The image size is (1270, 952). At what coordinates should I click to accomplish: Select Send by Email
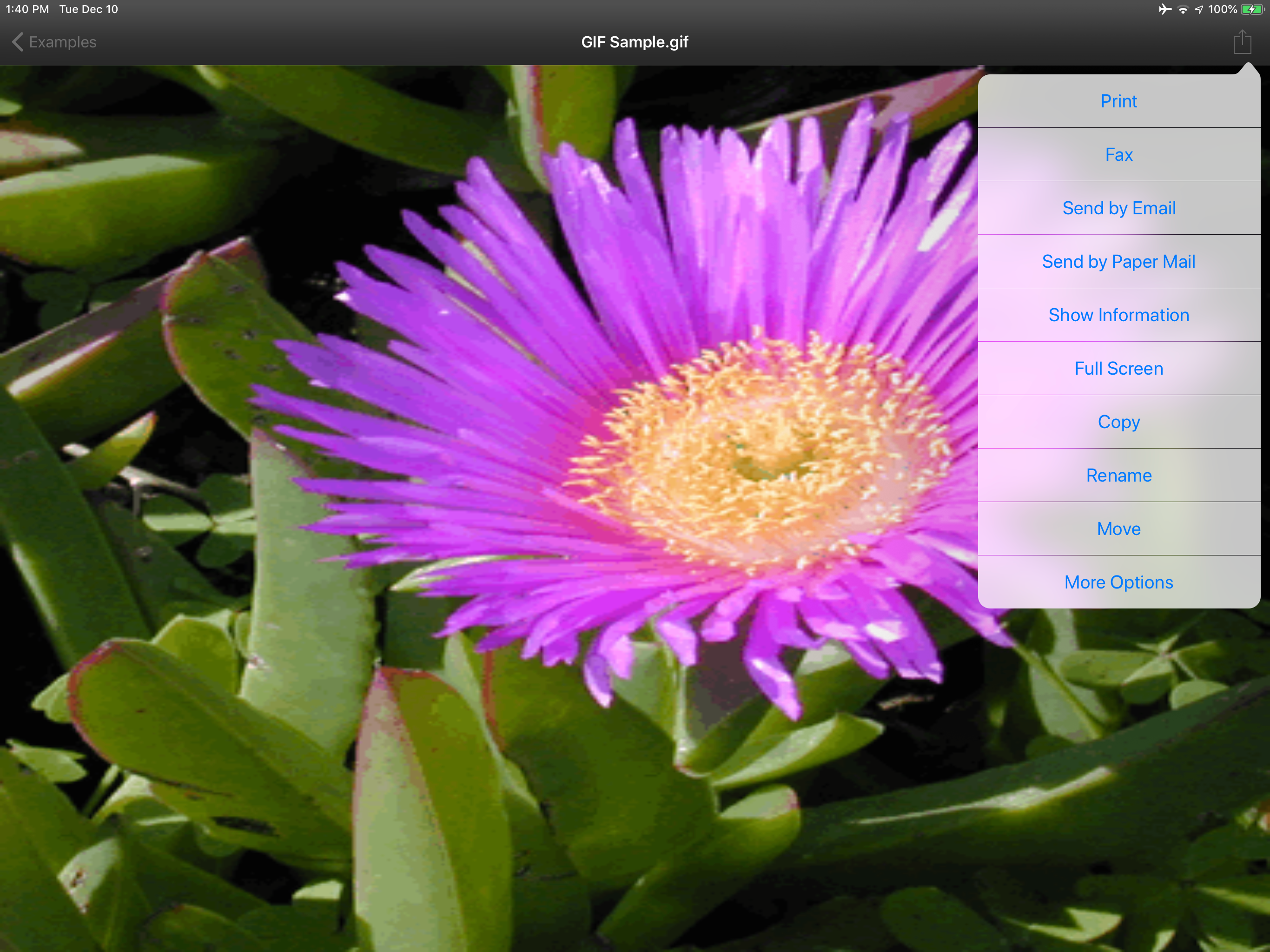tap(1118, 208)
